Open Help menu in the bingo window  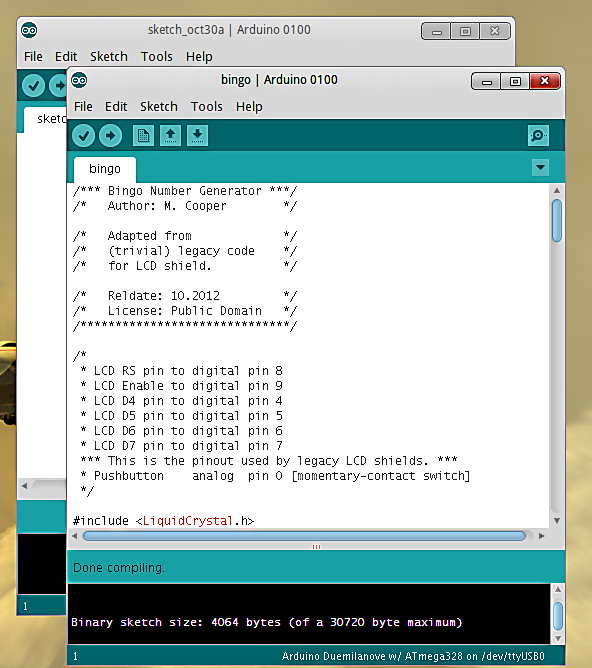point(249,107)
